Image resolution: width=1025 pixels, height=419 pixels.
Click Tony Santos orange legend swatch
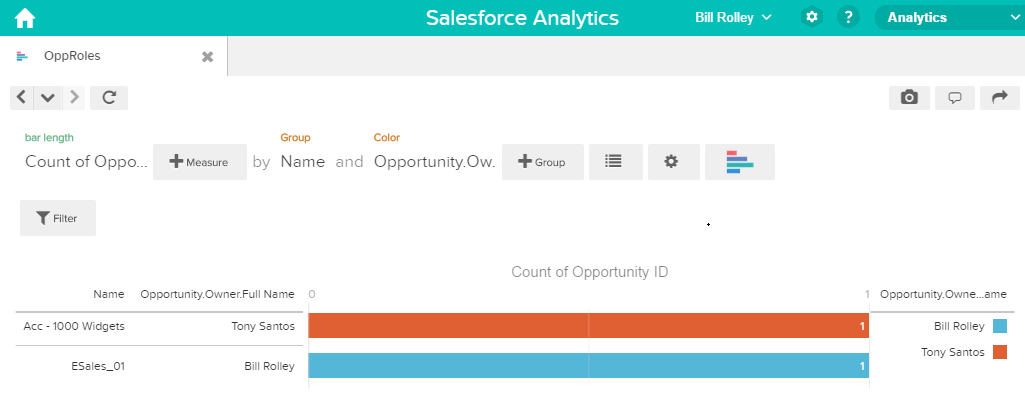coord(1000,352)
